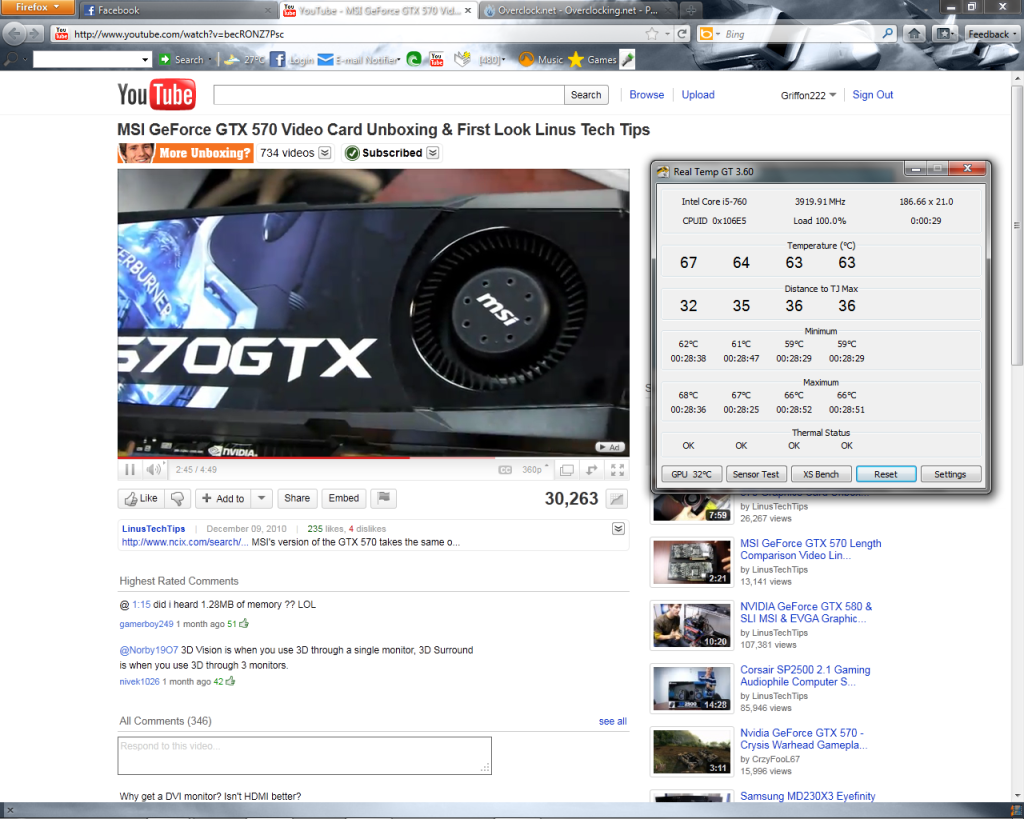Open the LinusTechTips uploader link
The width and height of the screenshot is (1024, 819).
[153, 528]
